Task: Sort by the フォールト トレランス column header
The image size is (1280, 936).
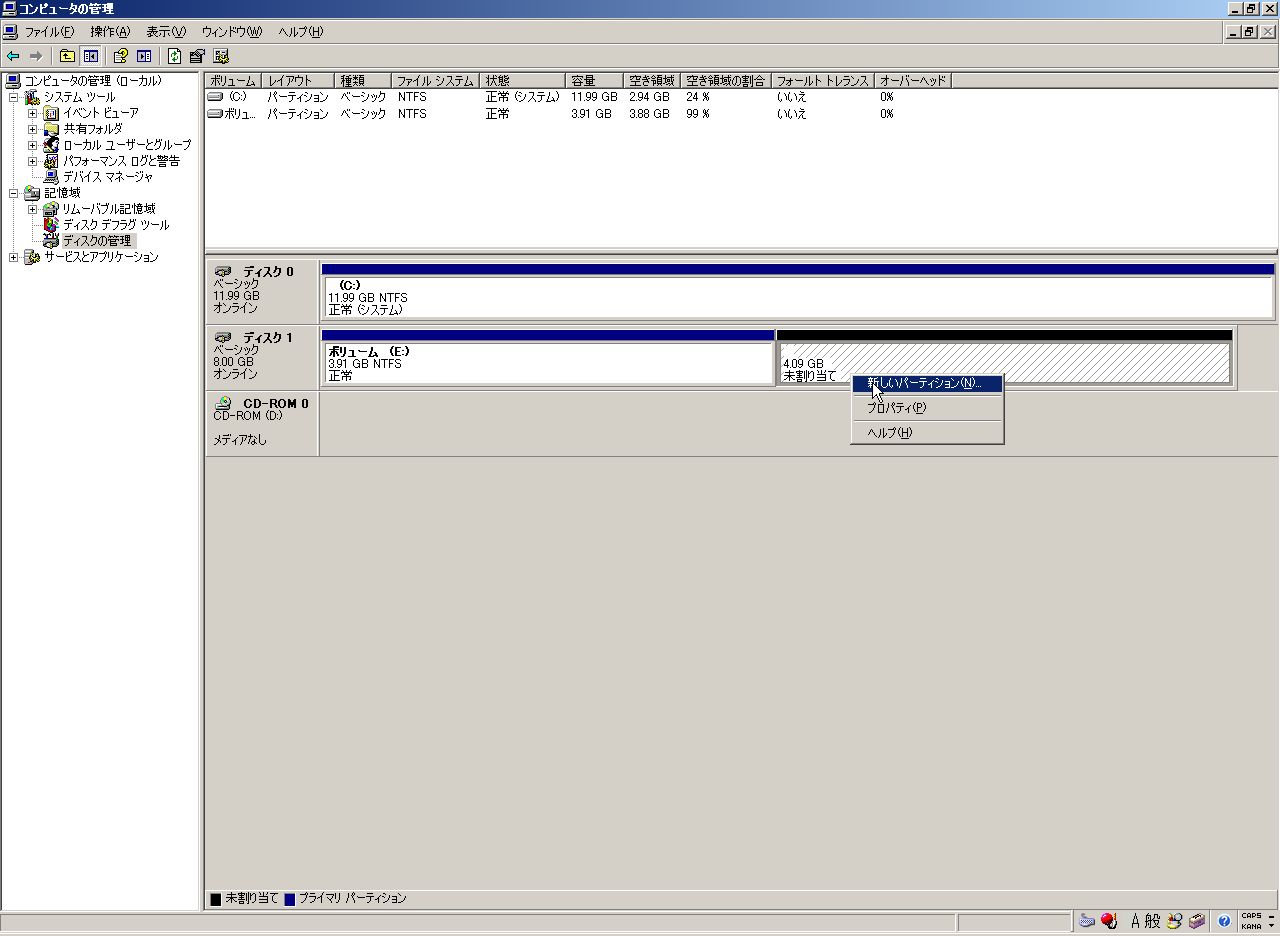Action: (x=822, y=81)
